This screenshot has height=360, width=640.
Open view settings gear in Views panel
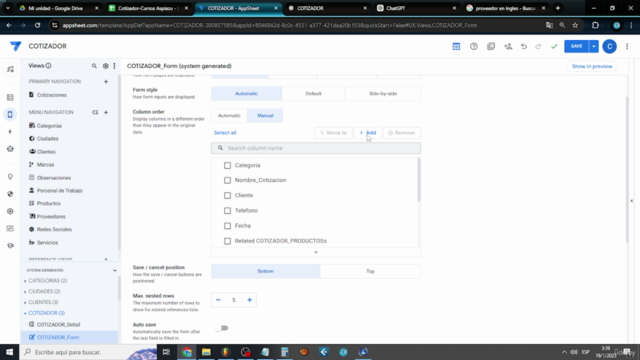click(105, 66)
